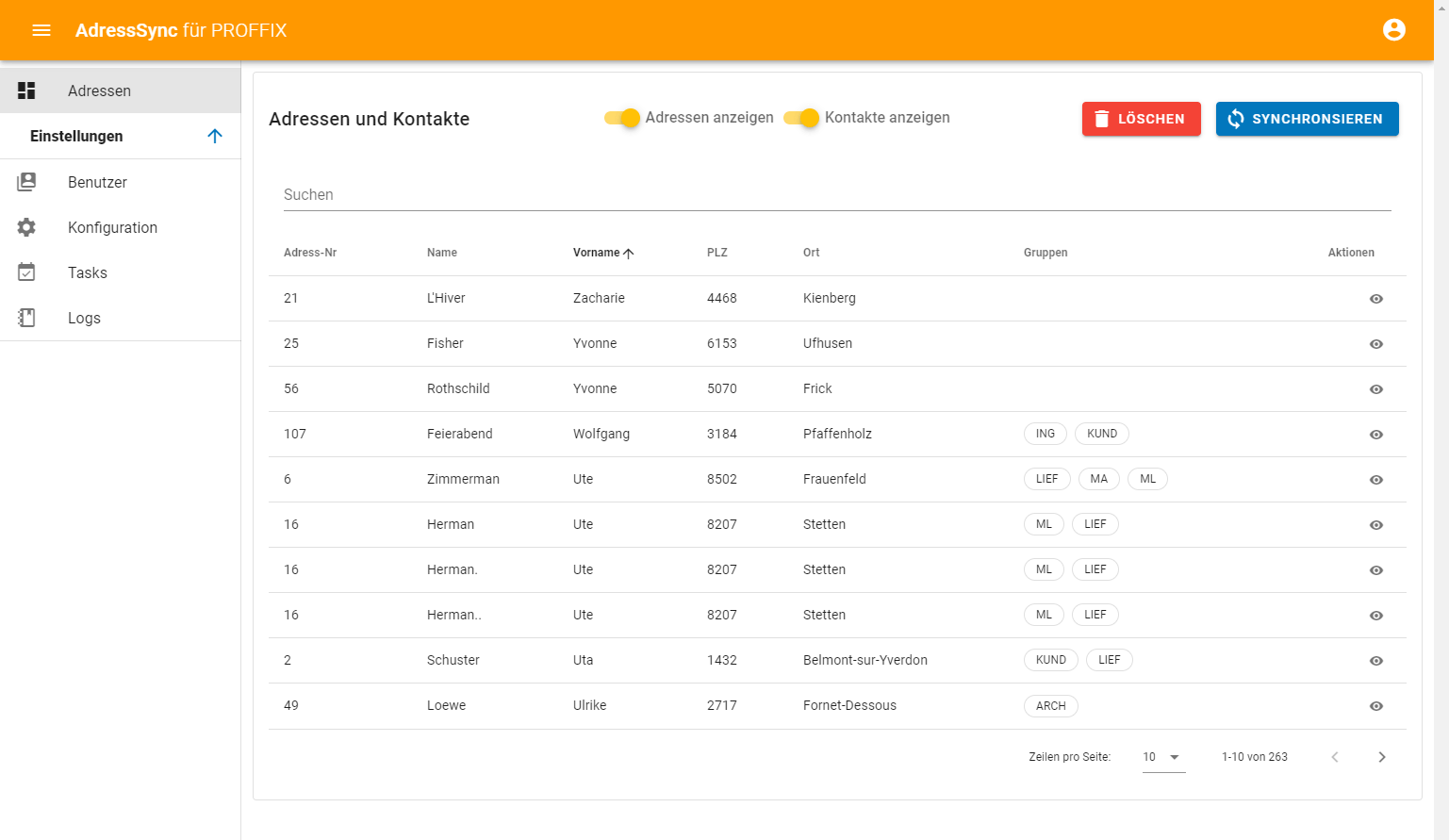Disable the Kontakte anzeigen switch

(x=802, y=118)
